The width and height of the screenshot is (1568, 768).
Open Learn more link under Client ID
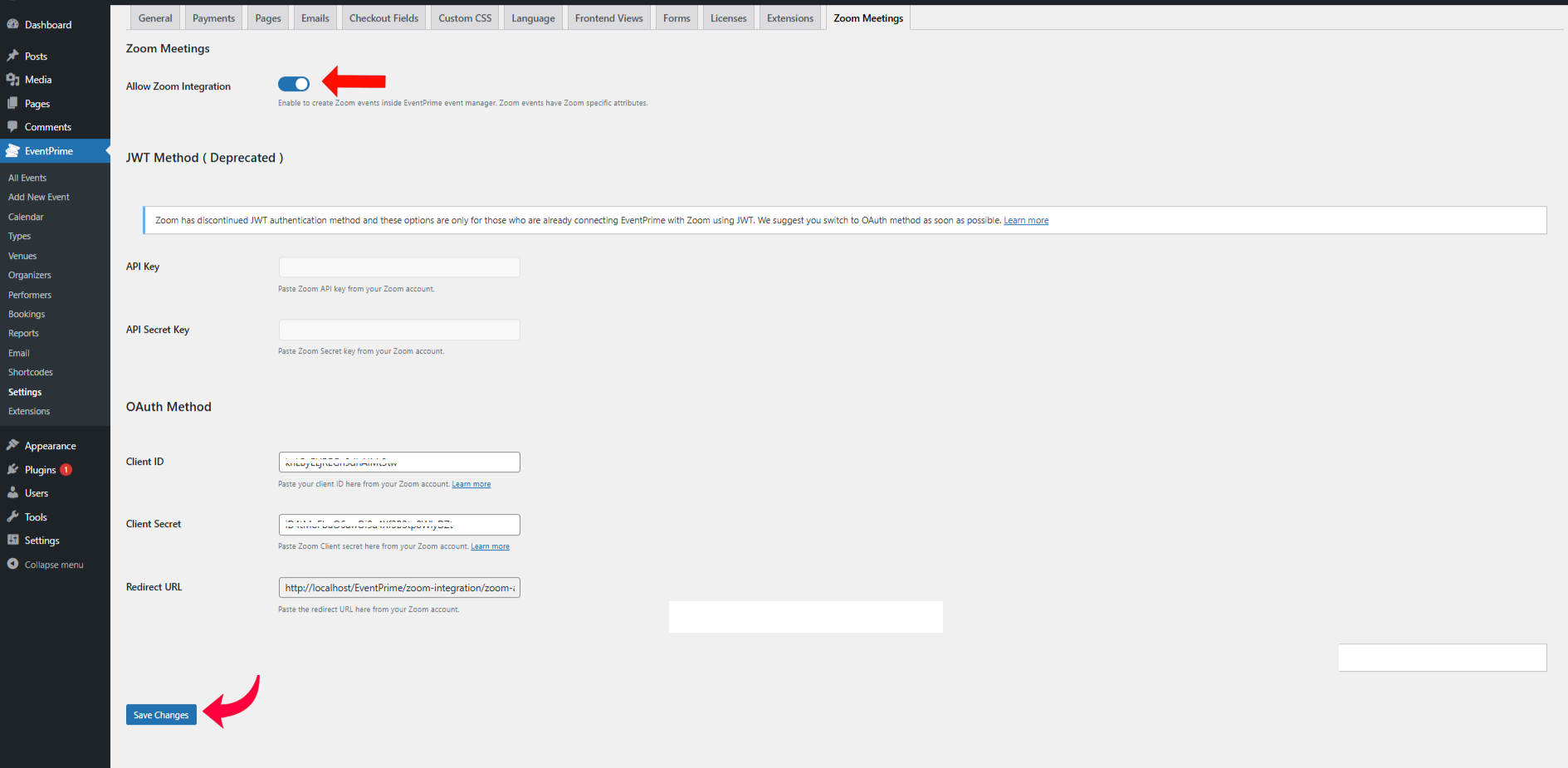[471, 484]
